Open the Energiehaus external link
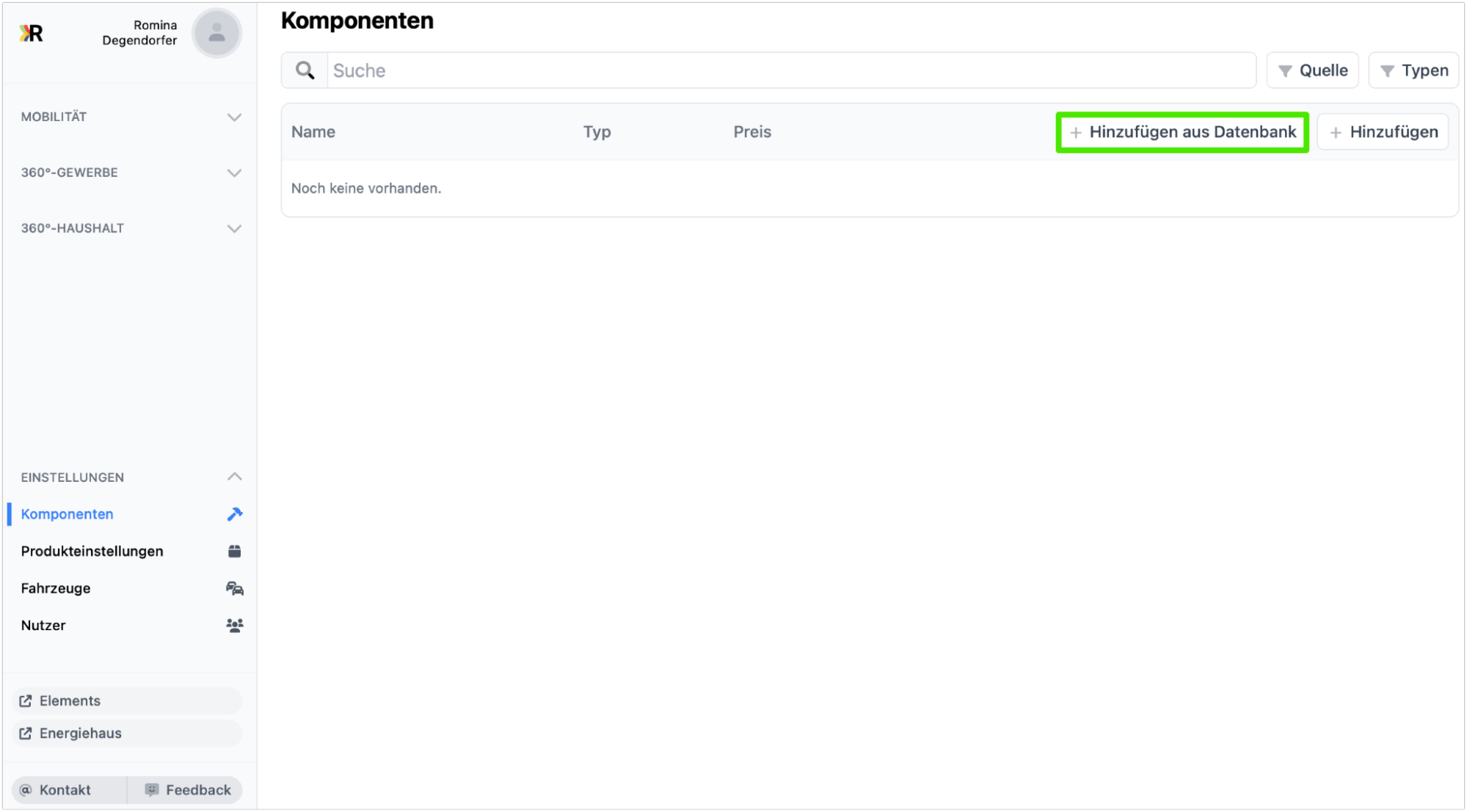 point(81,734)
